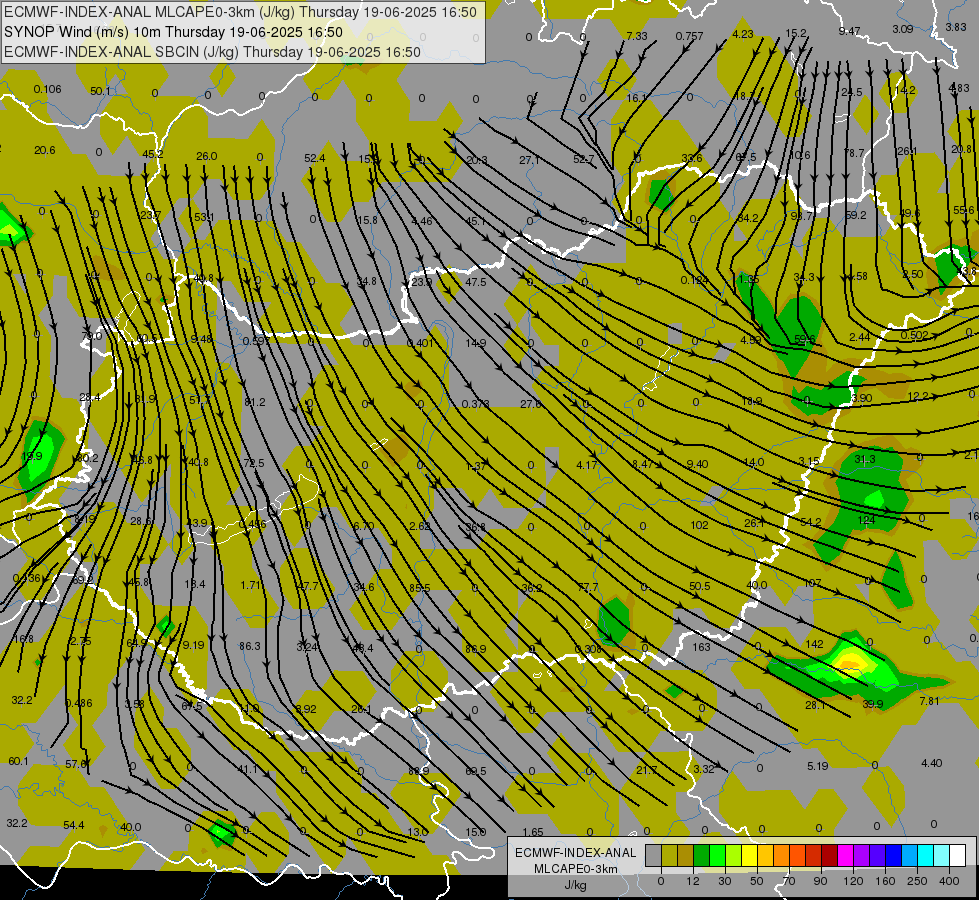979x900 pixels.
Task: Click the SYNOP Wind (m/s) 10m title line
Action: (x=174, y=32)
